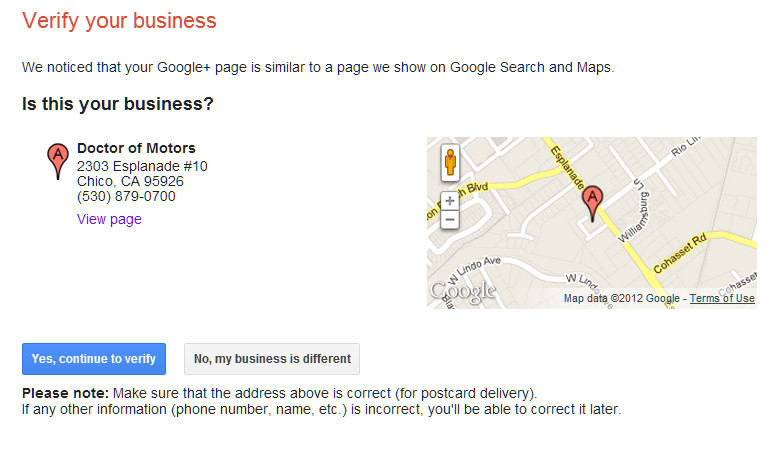768x450 pixels.
Task: Click the Google logo on the map
Action: pyautogui.click(x=463, y=291)
